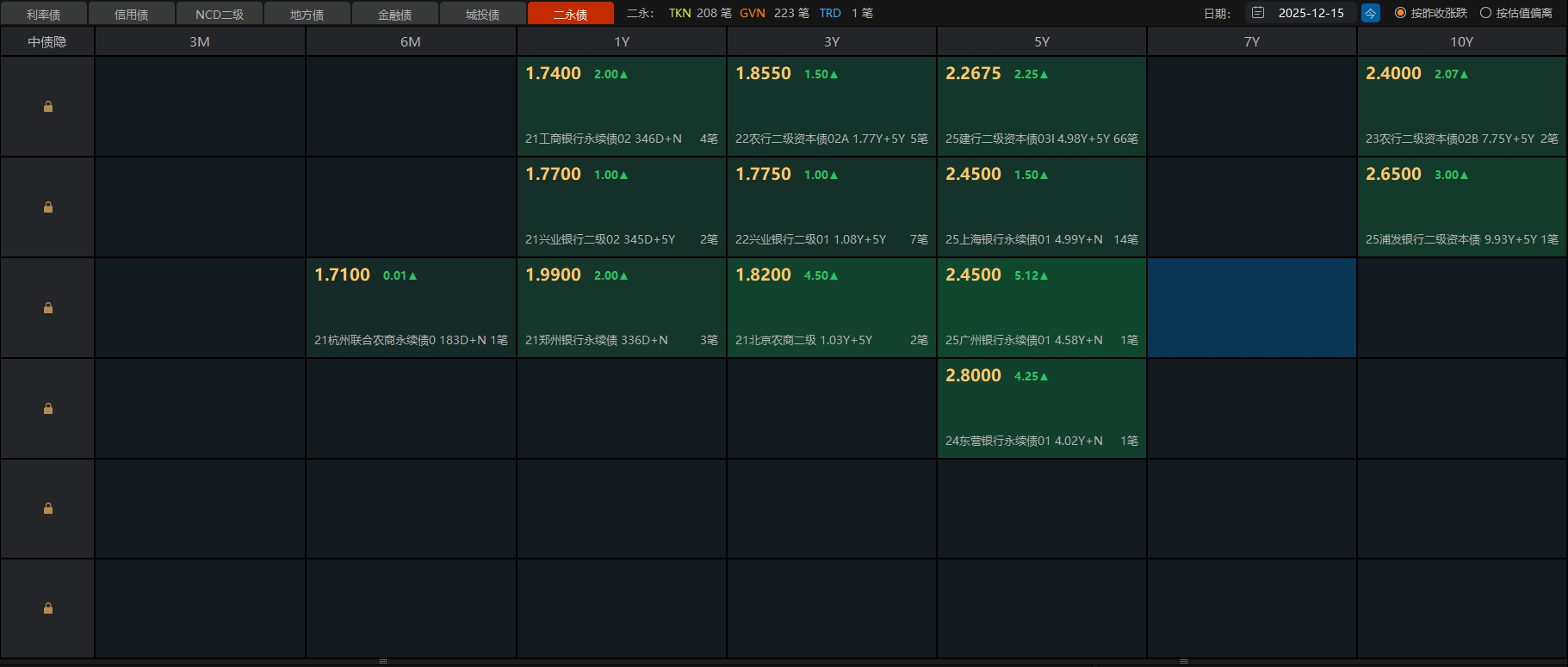Open bond 25上海银行永续债01 4.99Y+N

tap(1024, 239)
